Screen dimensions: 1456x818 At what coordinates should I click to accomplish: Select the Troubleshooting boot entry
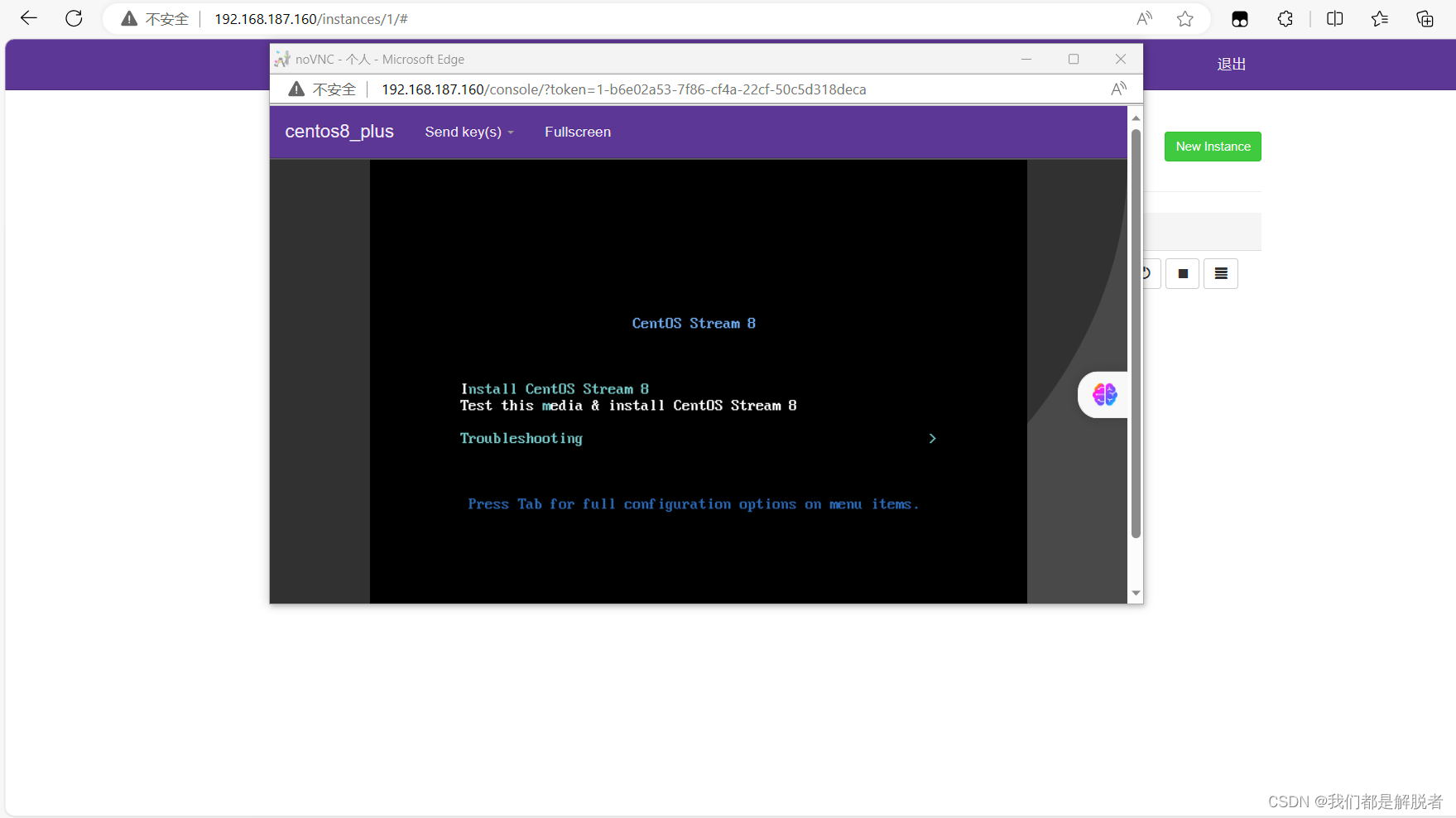pyautogui.click(x=521, y=438)
